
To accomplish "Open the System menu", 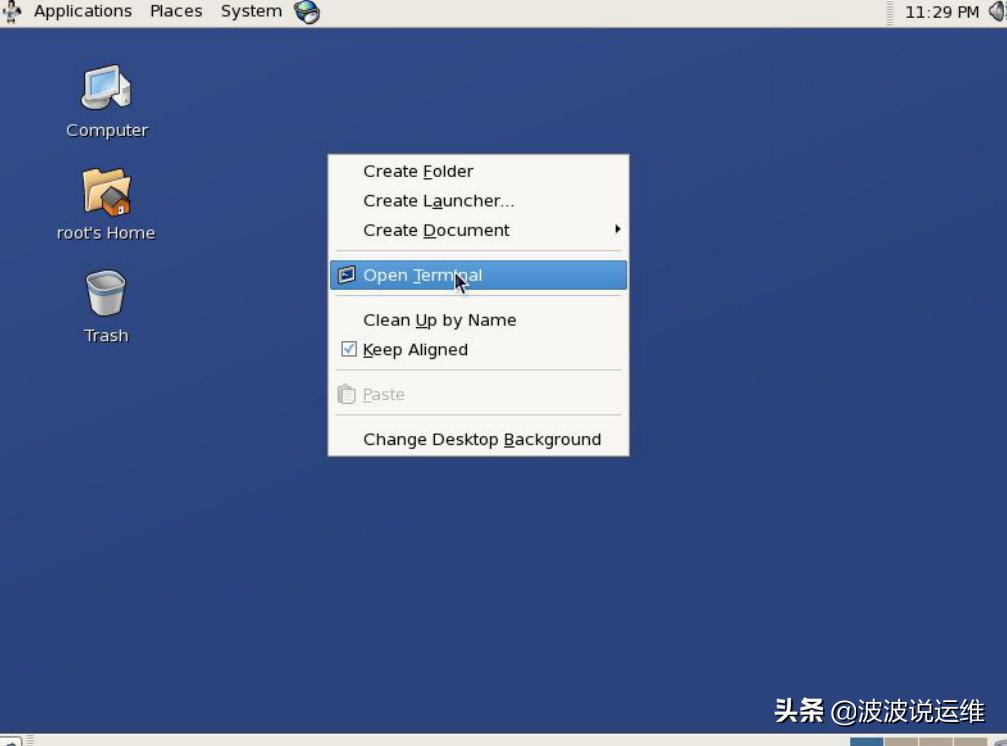I will pyautogui.click(x=250, y=12).
